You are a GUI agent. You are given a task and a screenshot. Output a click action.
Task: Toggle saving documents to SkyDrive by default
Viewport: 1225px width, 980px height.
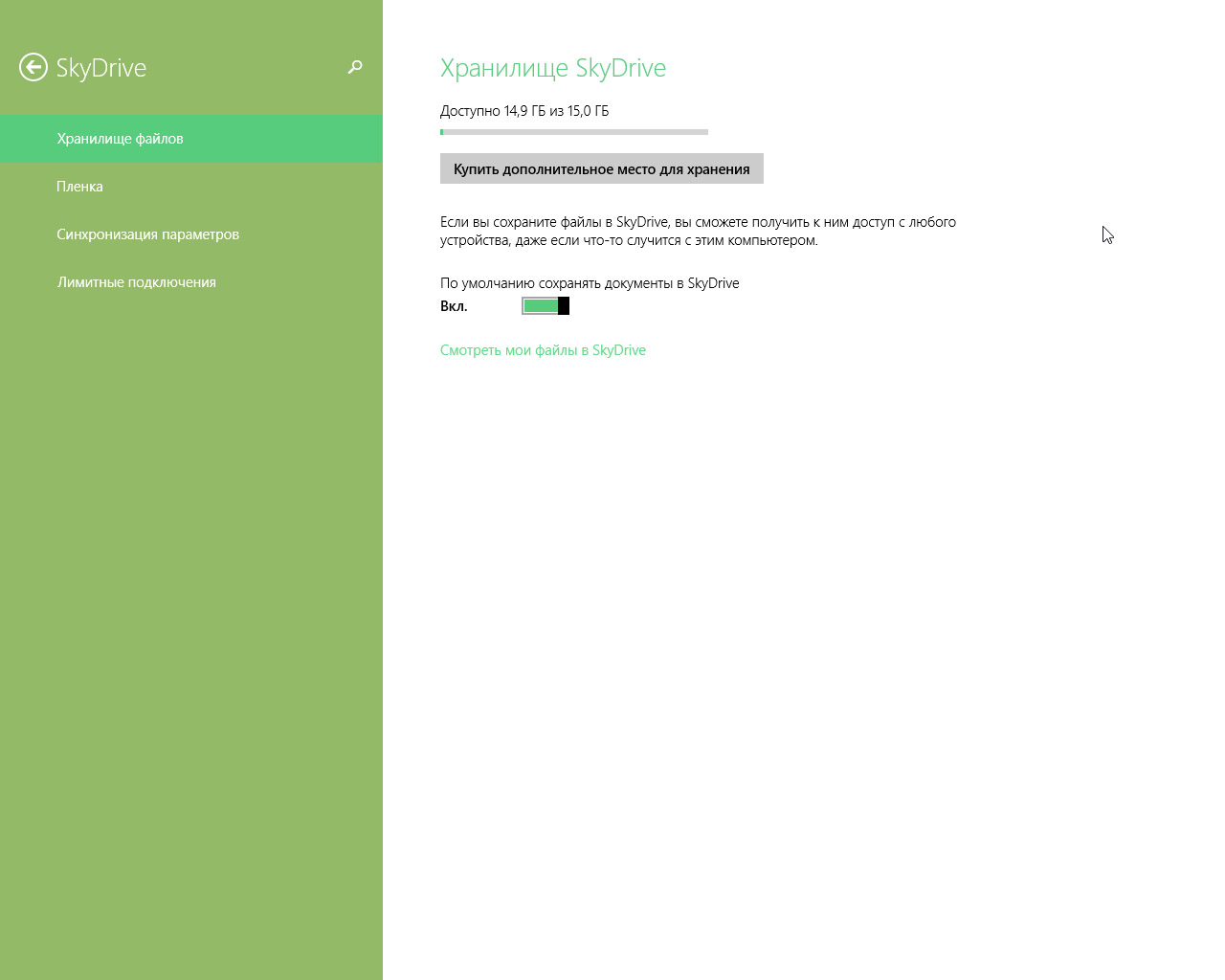546,305
